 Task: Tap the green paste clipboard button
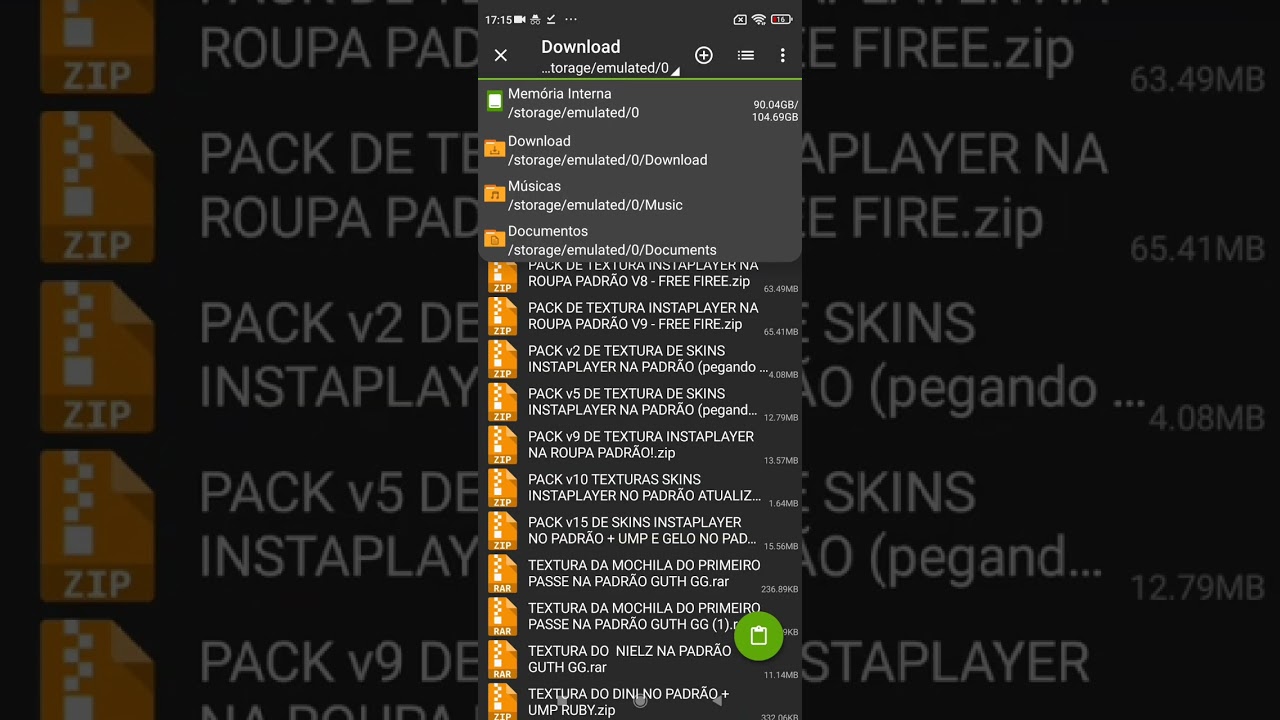[x=758, y=635]
